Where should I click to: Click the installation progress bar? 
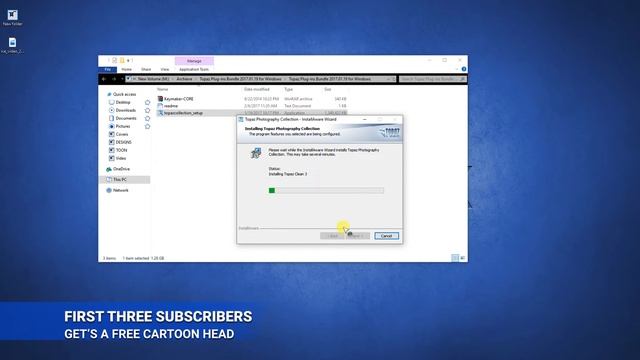tap(326, 190)
